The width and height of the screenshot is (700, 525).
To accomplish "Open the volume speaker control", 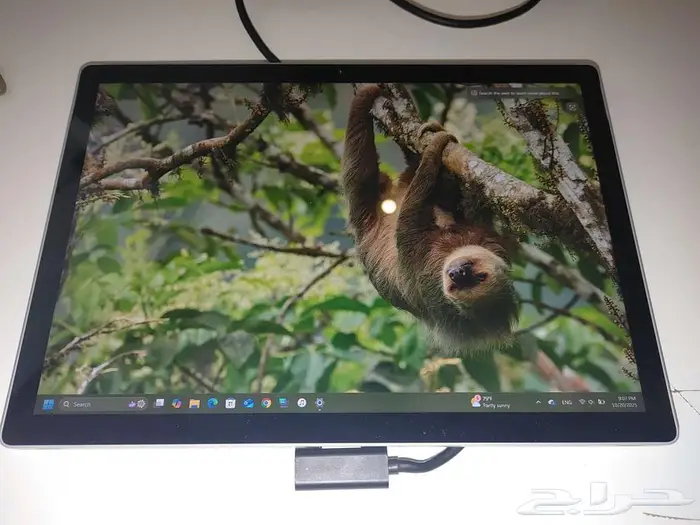I will (x=592, y=402).
